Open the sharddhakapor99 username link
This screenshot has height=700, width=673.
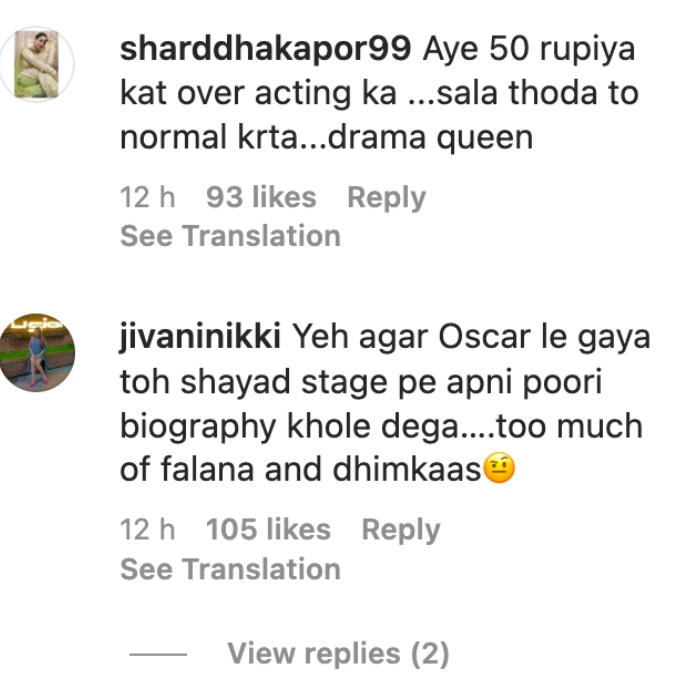[266, 49]
